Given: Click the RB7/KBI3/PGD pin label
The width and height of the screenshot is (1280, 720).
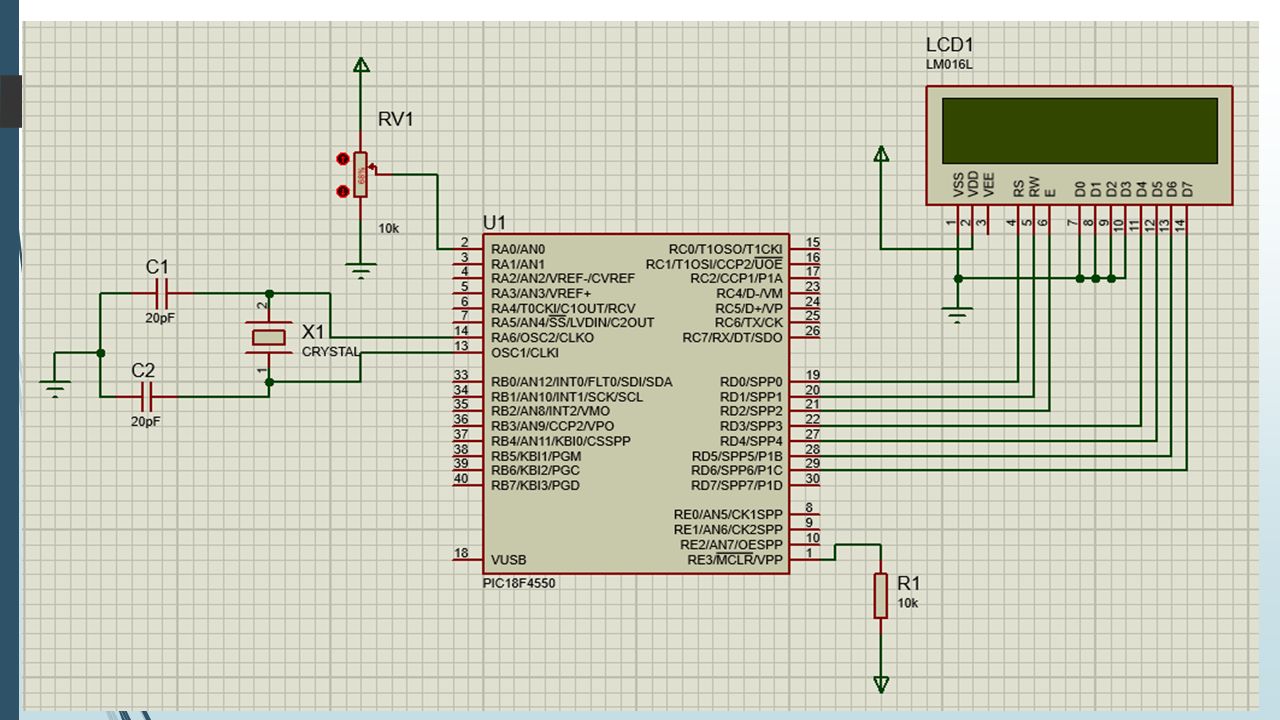Looking at the screenshot, I should [537, 485].
